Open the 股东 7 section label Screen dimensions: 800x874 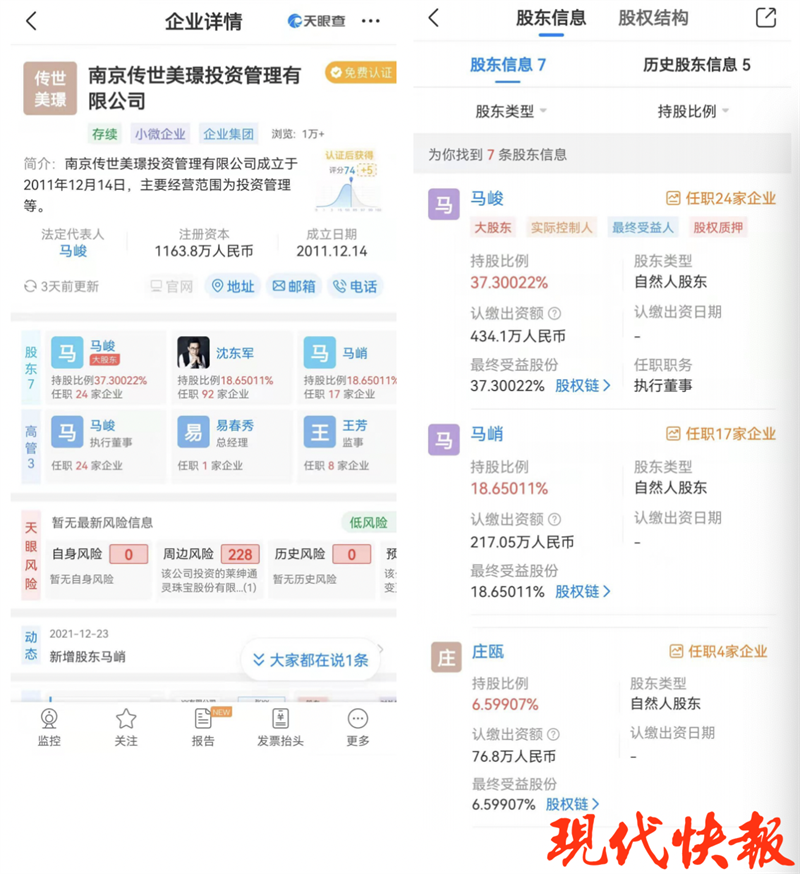tap(31, 368)
